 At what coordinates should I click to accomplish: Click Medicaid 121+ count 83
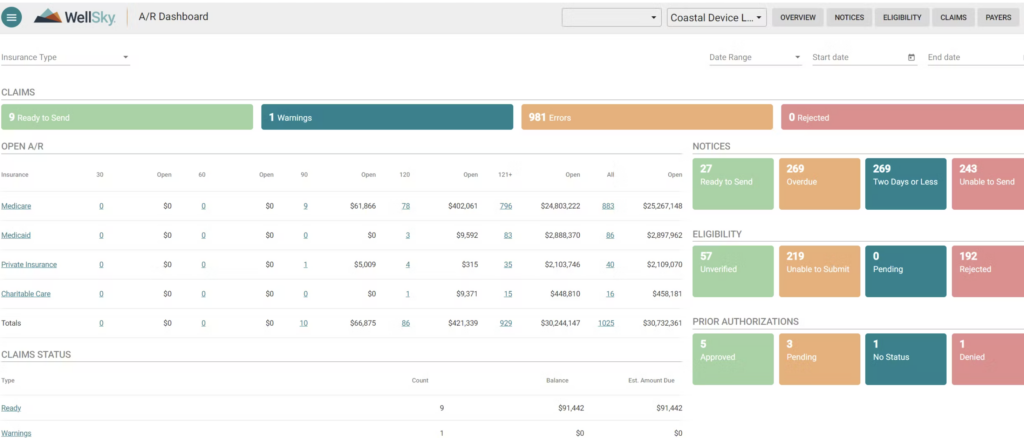pos(507,236)
